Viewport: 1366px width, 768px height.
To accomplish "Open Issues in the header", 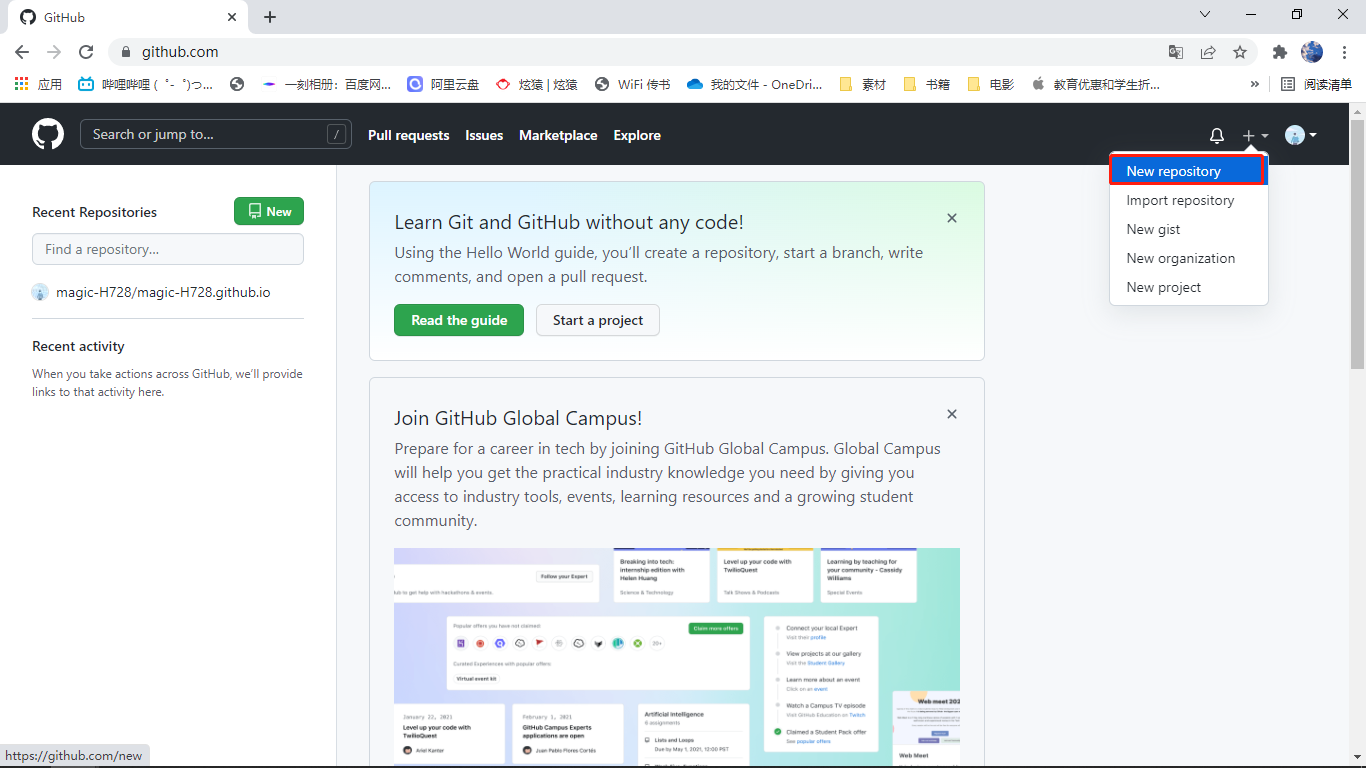I will click(x=484, y=135).
